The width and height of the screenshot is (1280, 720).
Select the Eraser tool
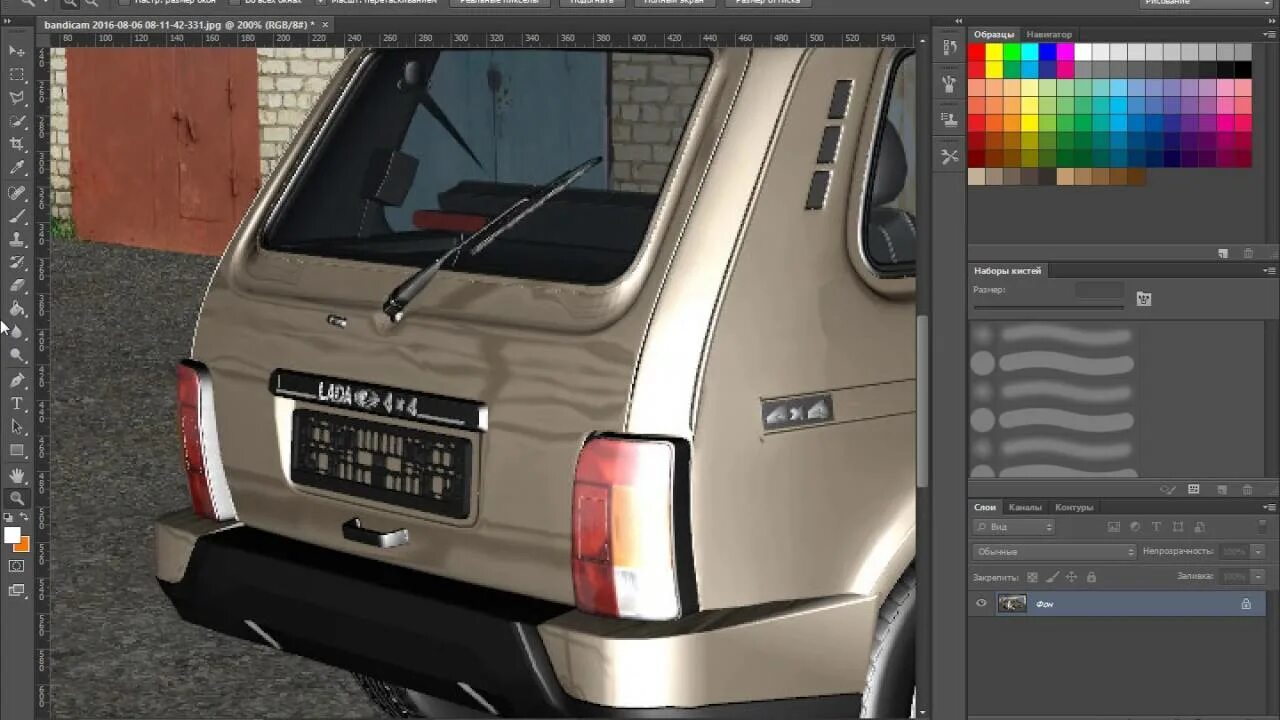tap(17, 286)
